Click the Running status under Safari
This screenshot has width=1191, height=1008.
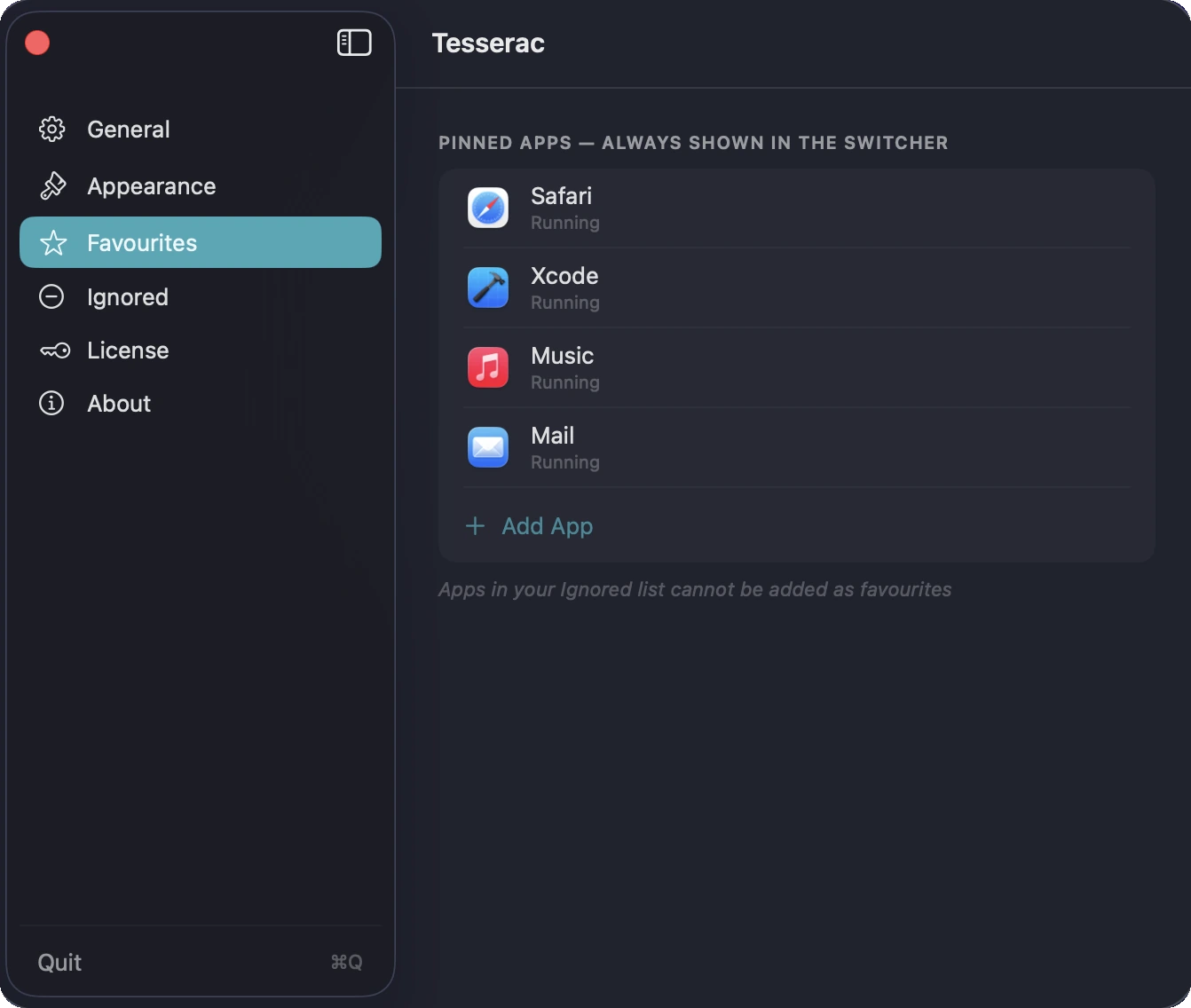coord(565,224)
